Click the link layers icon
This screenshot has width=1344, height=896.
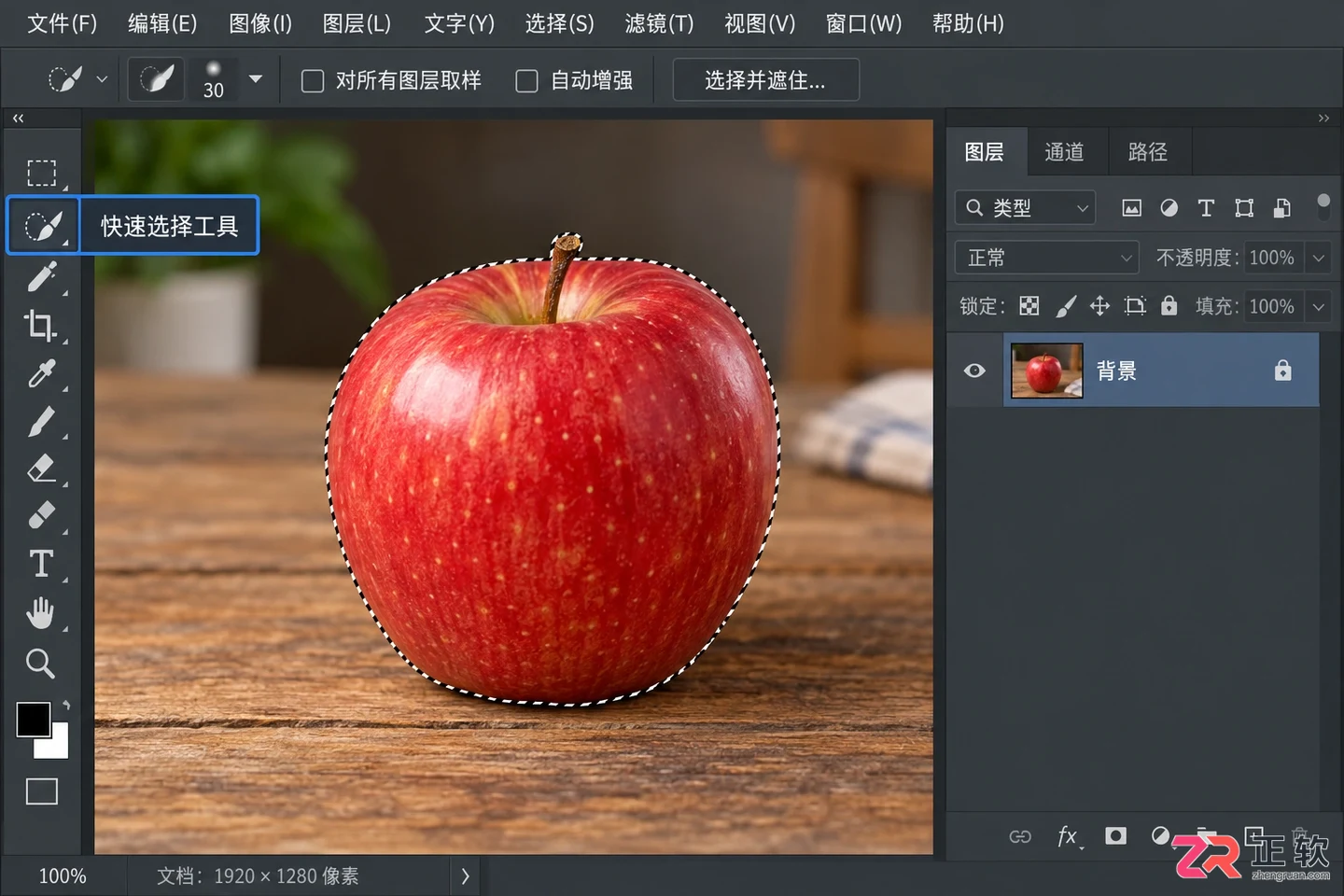(1020, 836)
